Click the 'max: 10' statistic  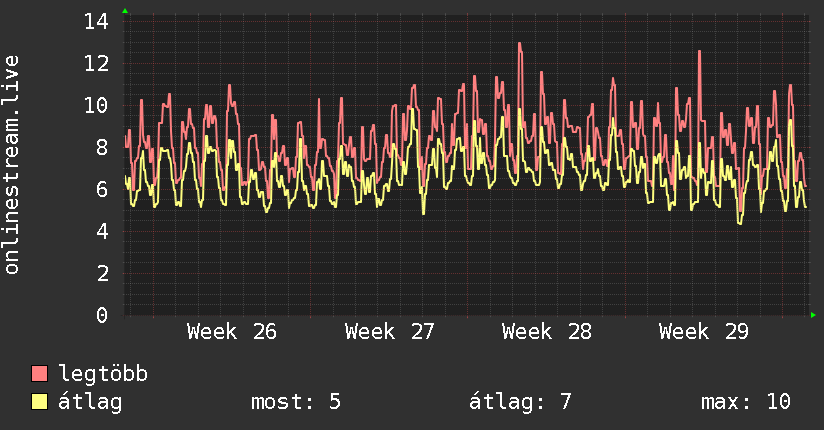point(746,402)
